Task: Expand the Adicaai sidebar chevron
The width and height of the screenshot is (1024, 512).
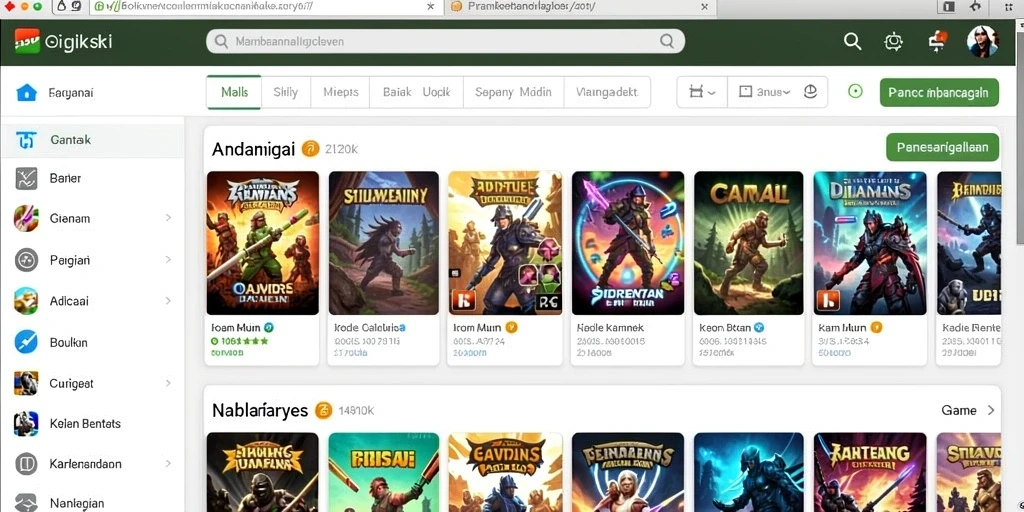Action: [x=168, y=301]
